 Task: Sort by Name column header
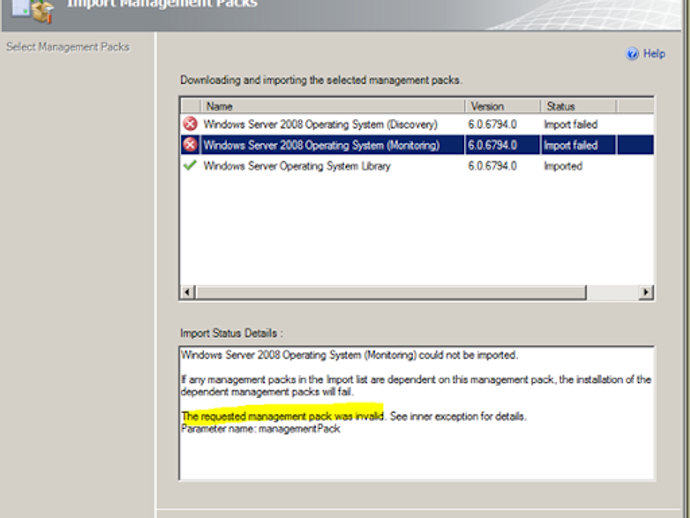point(333,106)
